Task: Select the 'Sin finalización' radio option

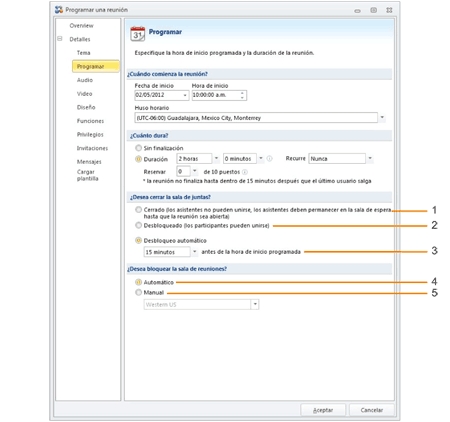Action: (x=138, y=148)
